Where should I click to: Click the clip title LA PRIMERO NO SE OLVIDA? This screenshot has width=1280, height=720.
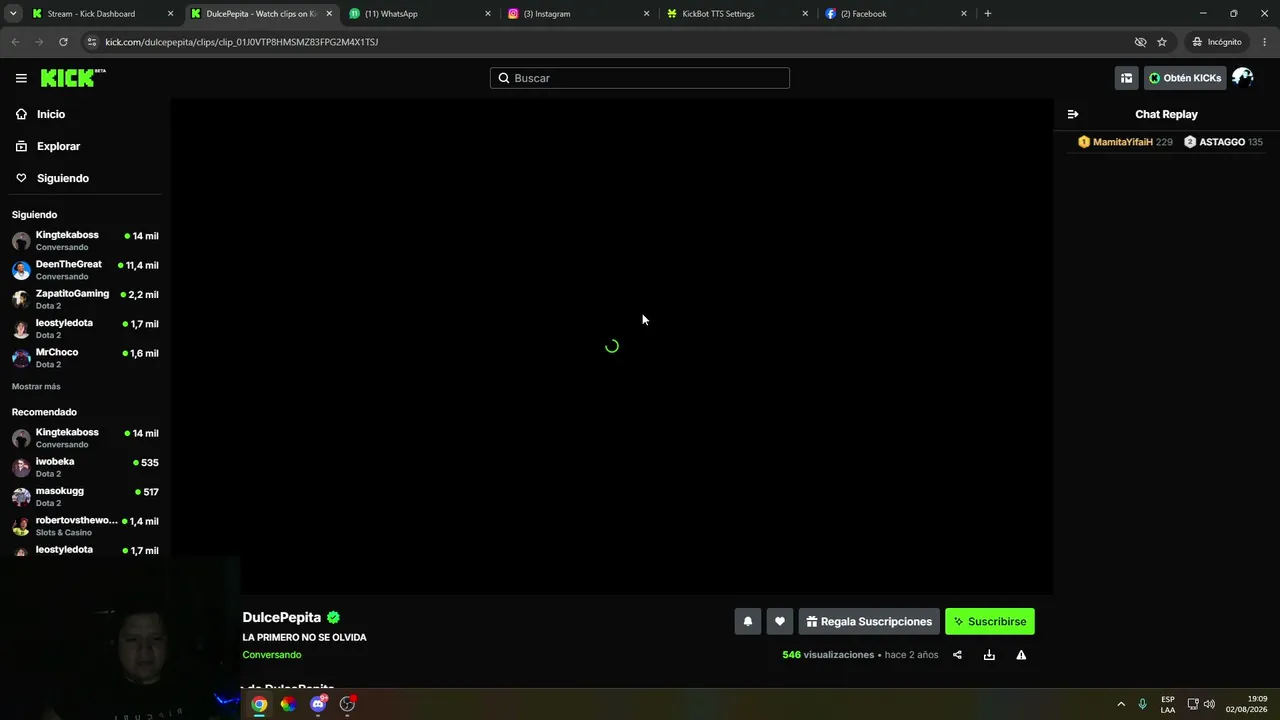coord(304,637)
